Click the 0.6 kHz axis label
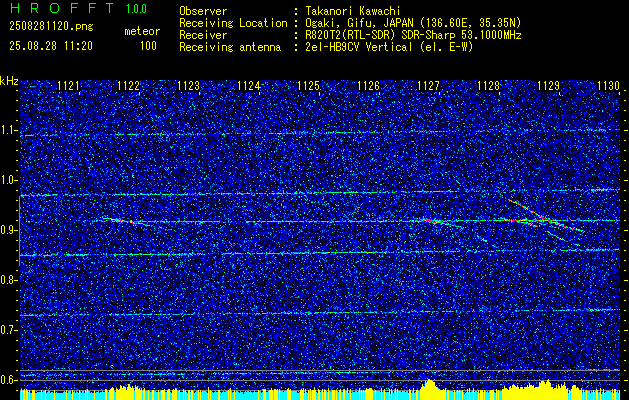 (x=9, y=380)
